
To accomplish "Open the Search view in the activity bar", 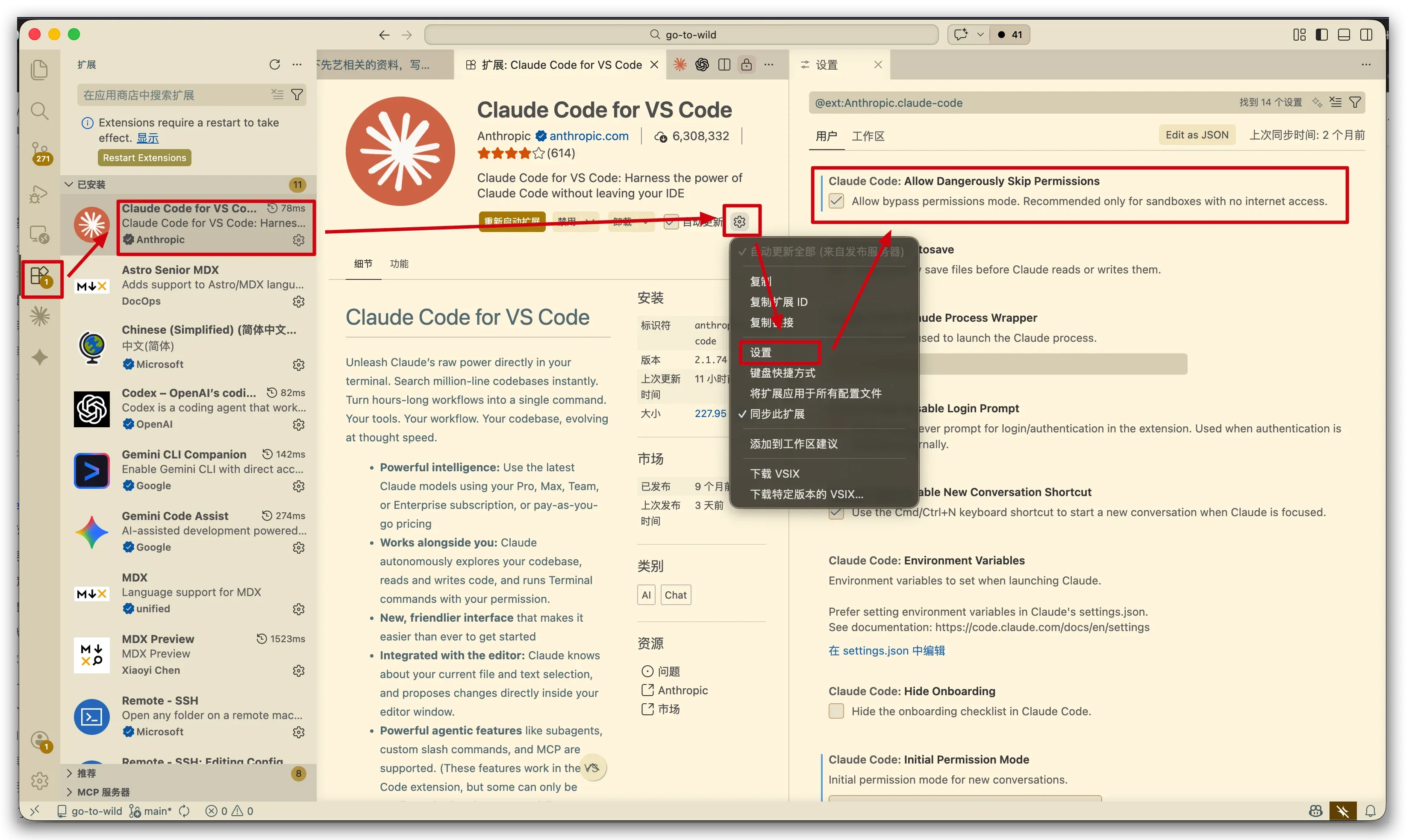I will tap(39, 111).
